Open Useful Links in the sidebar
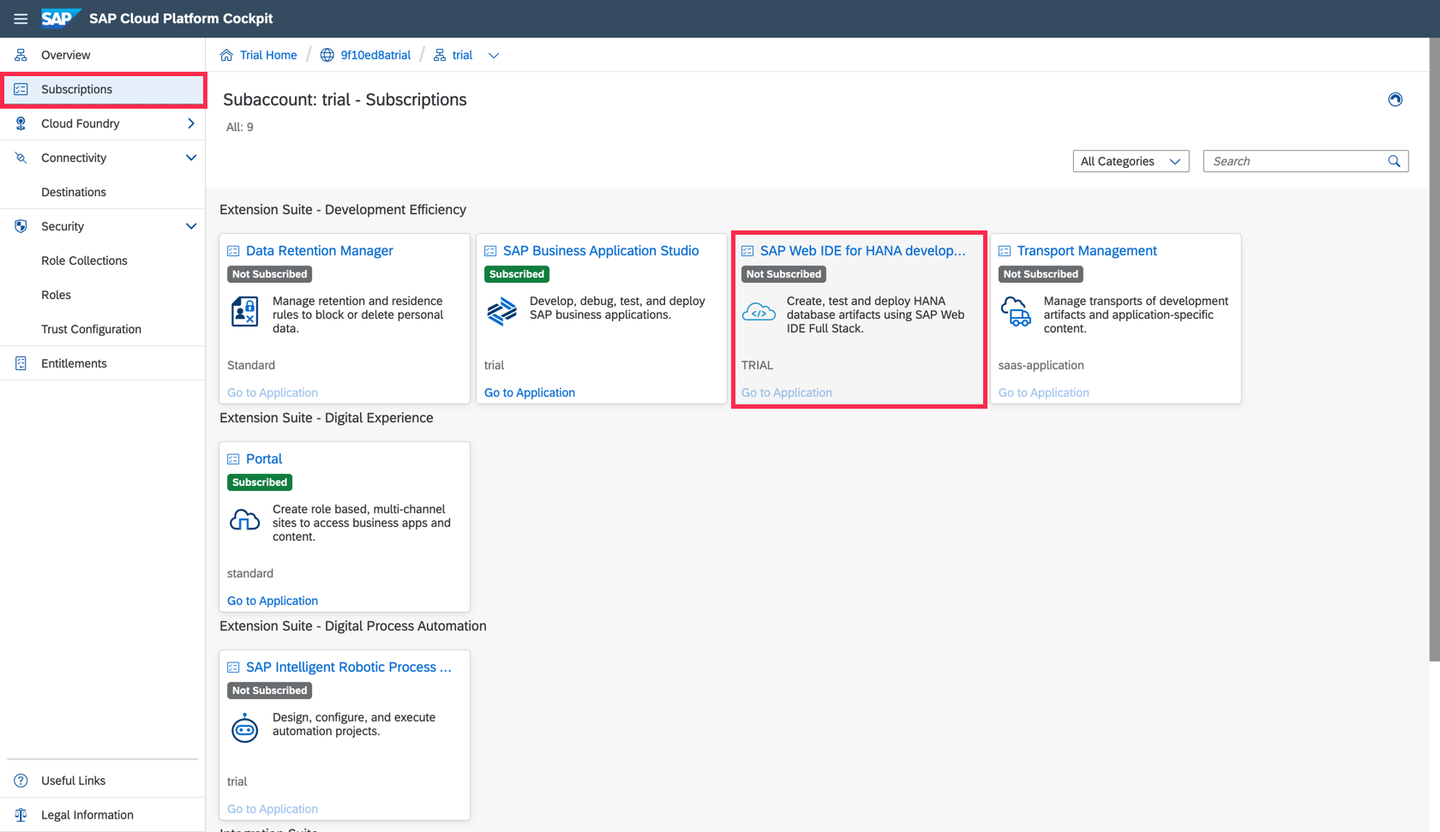This screenshot has width=1440, height=832. (103, 780)
